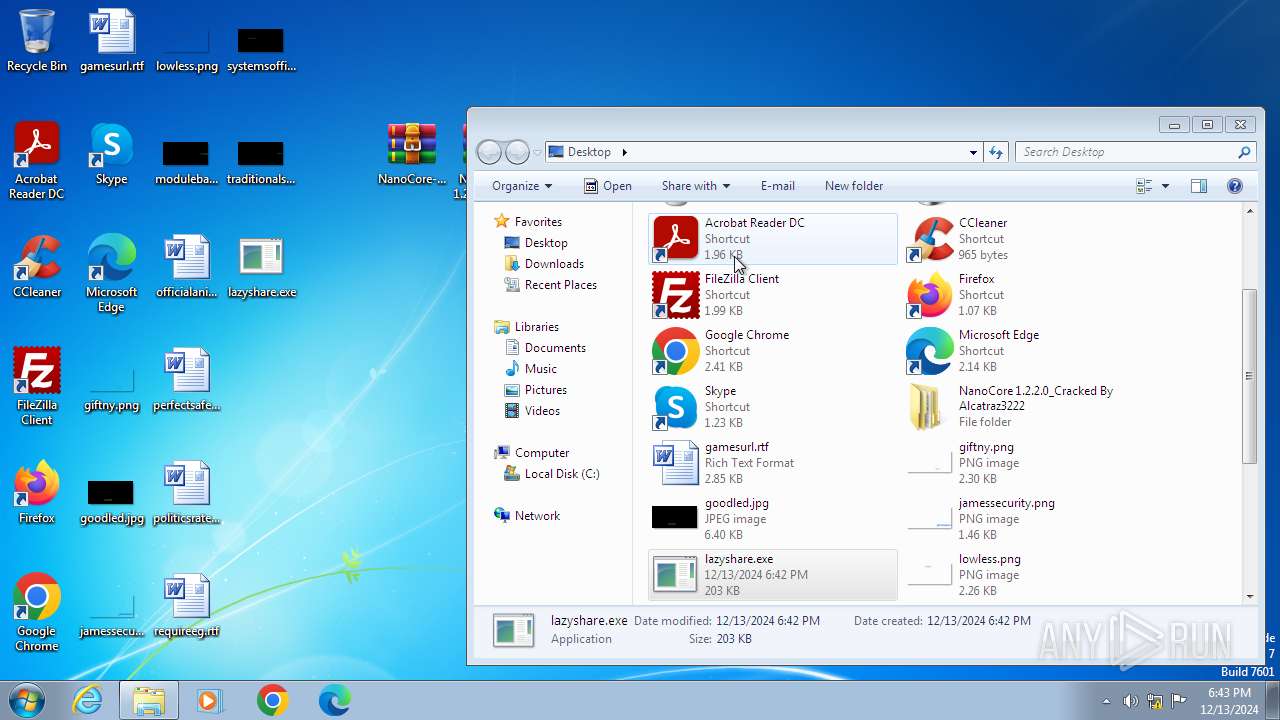The width and height of the screenshot is (1280, 720).
Task: Select Computer in navigation pane
Action: pyautogui.click(x=542, y=453)
